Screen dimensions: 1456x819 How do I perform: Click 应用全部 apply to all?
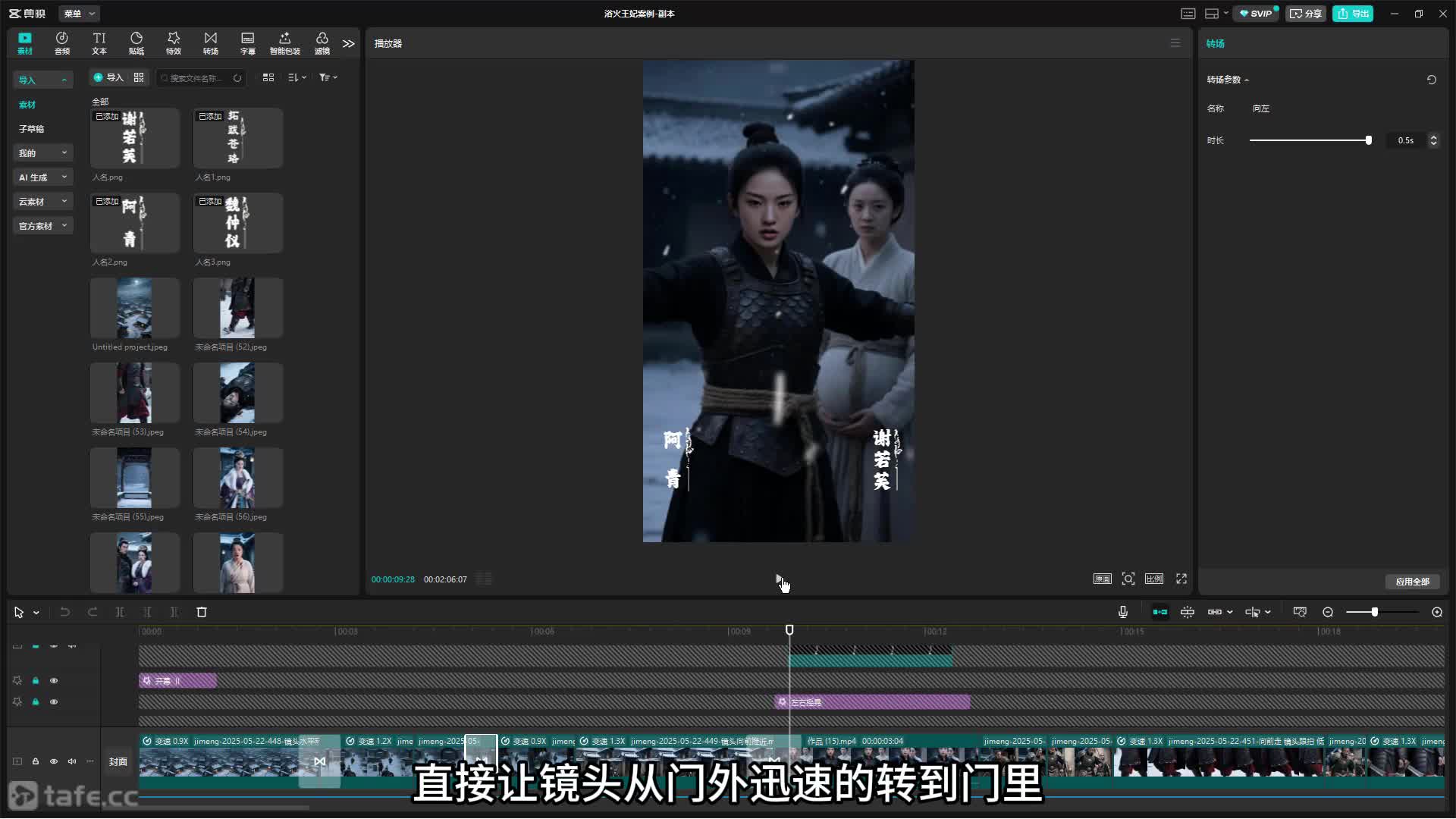(1413, 582)
